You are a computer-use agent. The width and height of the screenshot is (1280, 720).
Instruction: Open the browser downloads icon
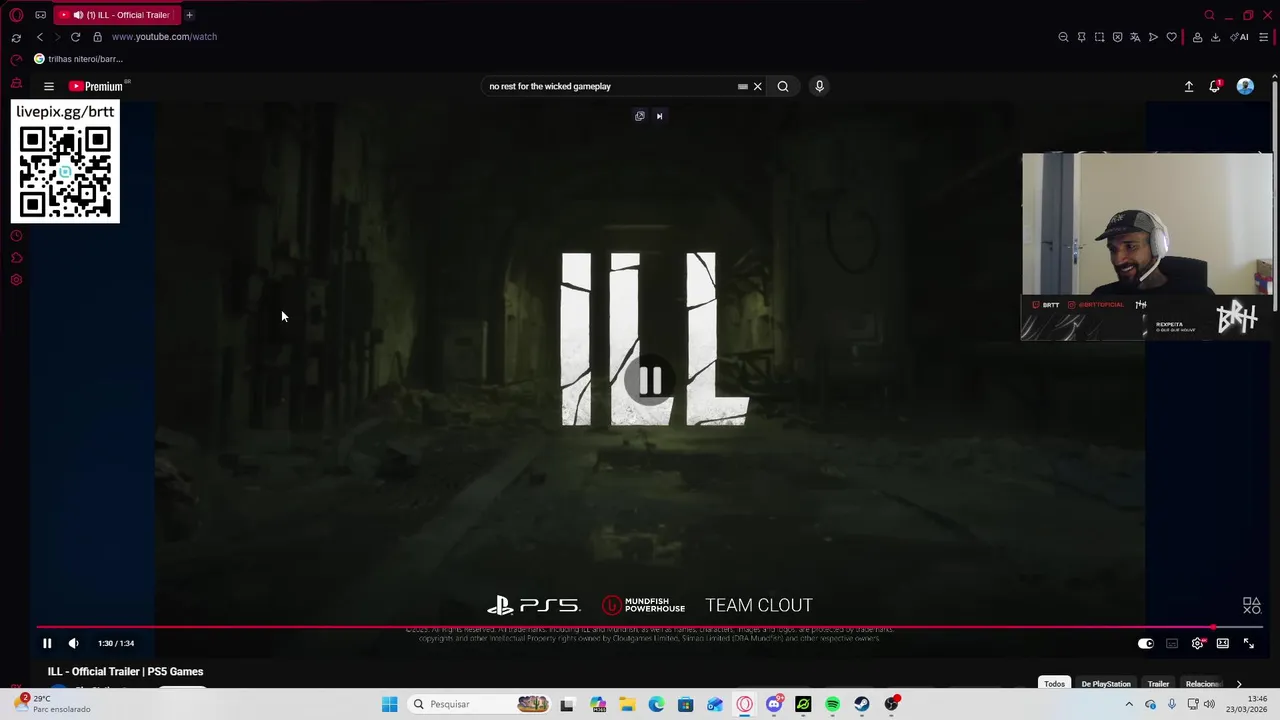(1215, 37)
